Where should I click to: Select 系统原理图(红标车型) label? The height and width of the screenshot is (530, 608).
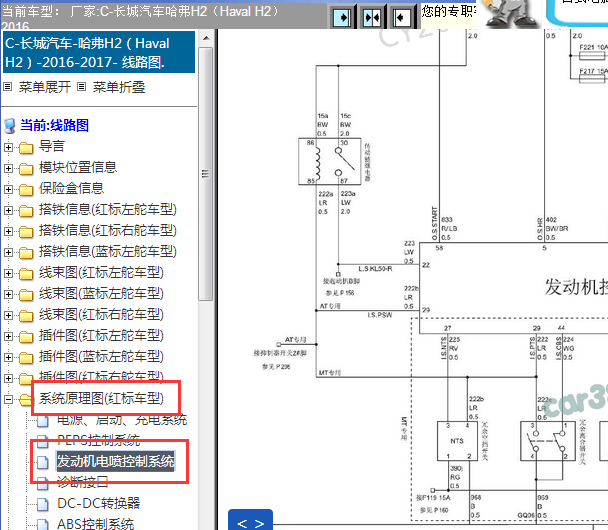pyautogui.click(x=101, y=398)
